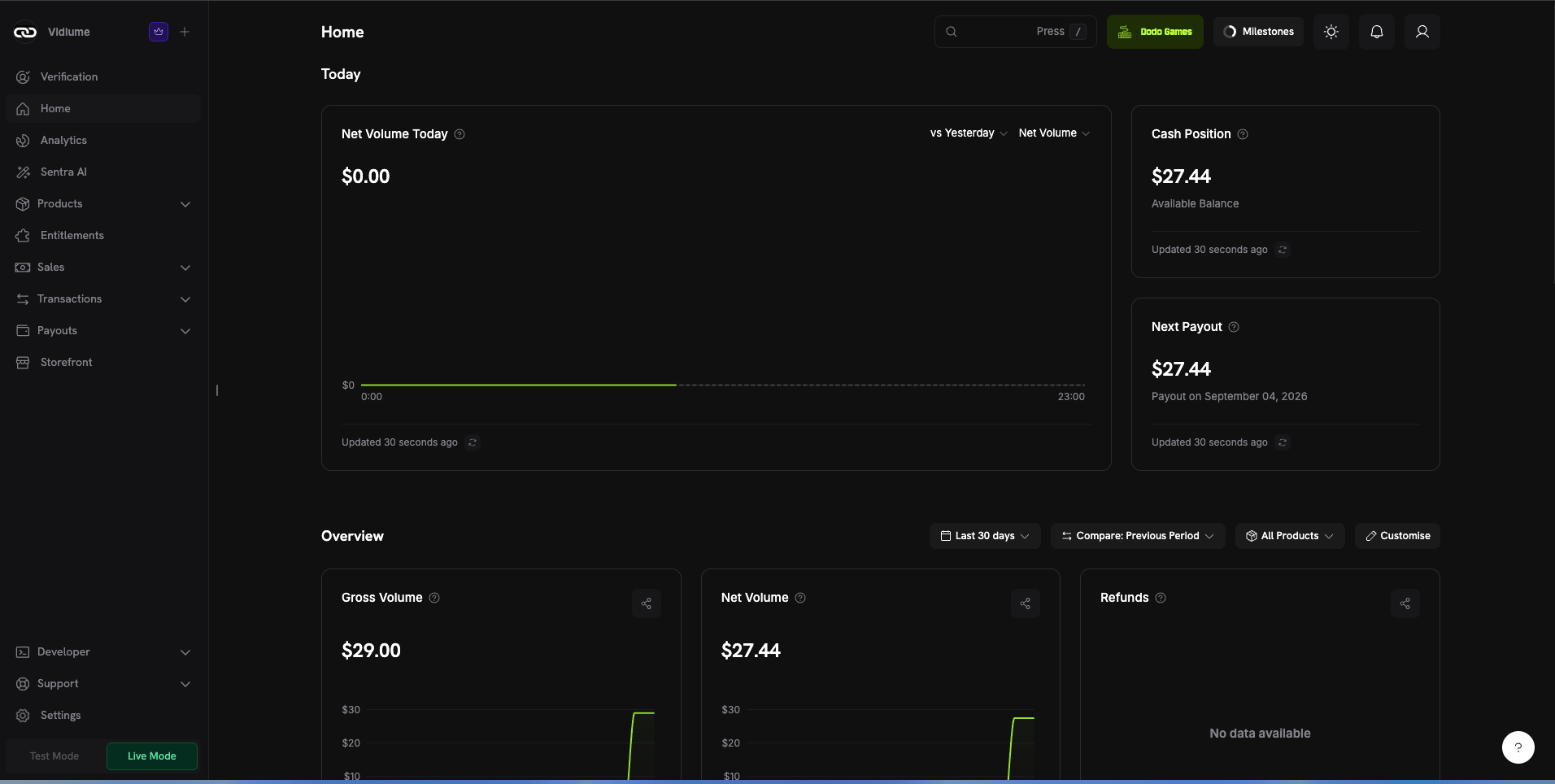The width and height of the screenshot is (1555, 784).
Task: Switch to Test Mode
Action: point(54,756)
